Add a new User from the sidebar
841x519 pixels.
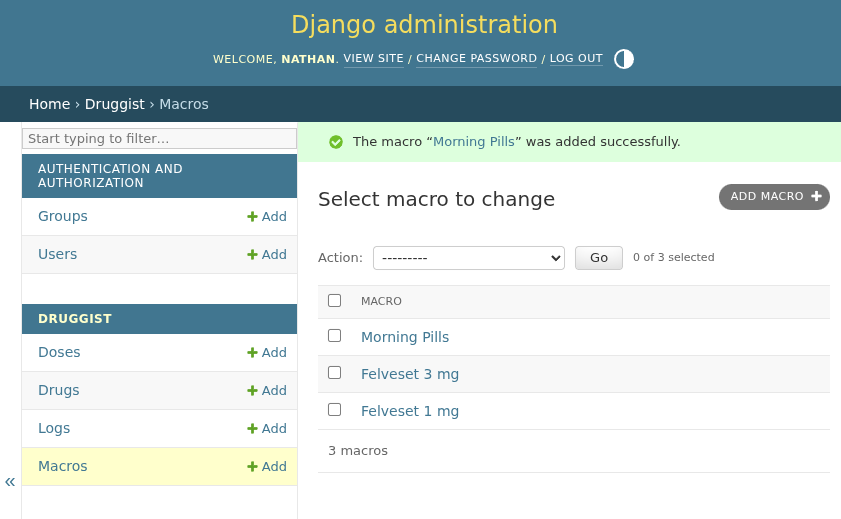coord(267,255)
